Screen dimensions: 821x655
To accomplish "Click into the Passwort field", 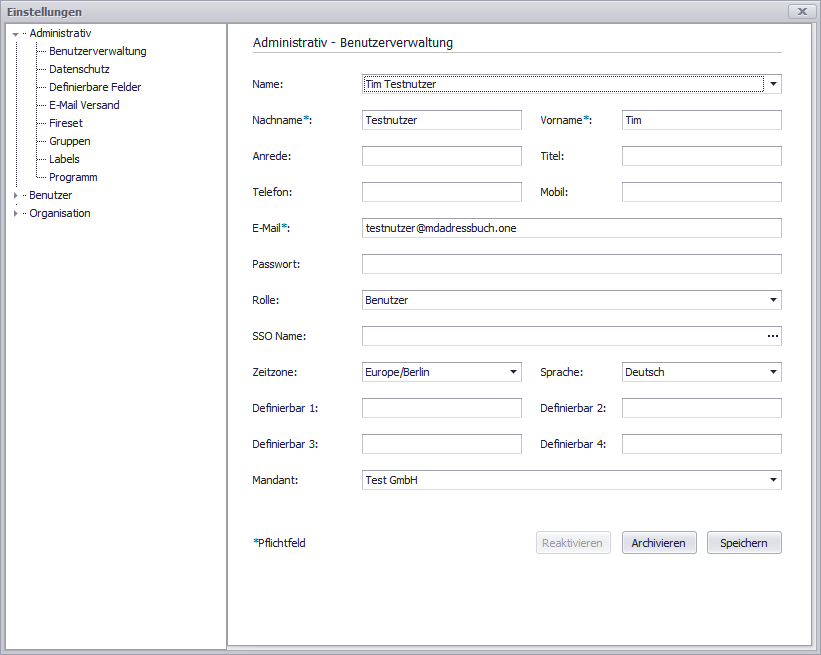I will pos(571,264).
